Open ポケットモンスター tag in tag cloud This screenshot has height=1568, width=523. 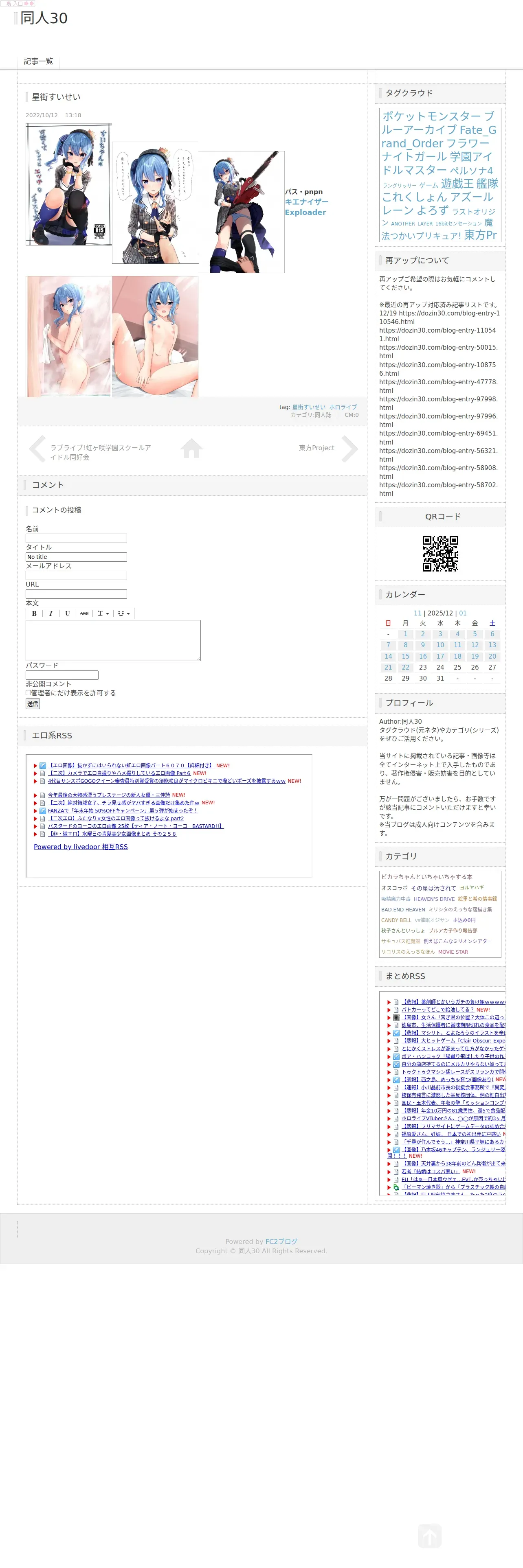[432, 116]
